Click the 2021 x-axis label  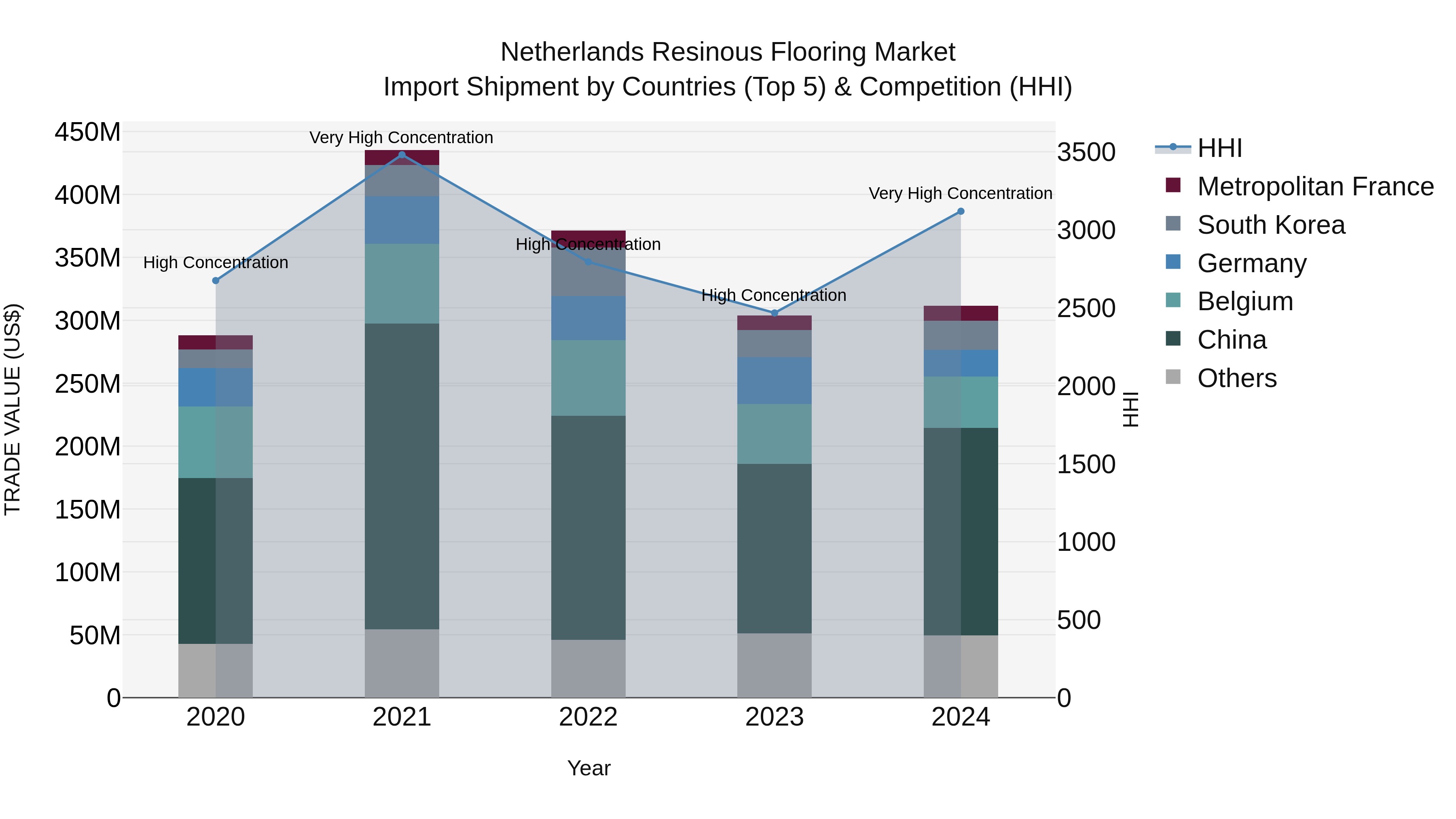pyautogui.click(x=402, y=717)
